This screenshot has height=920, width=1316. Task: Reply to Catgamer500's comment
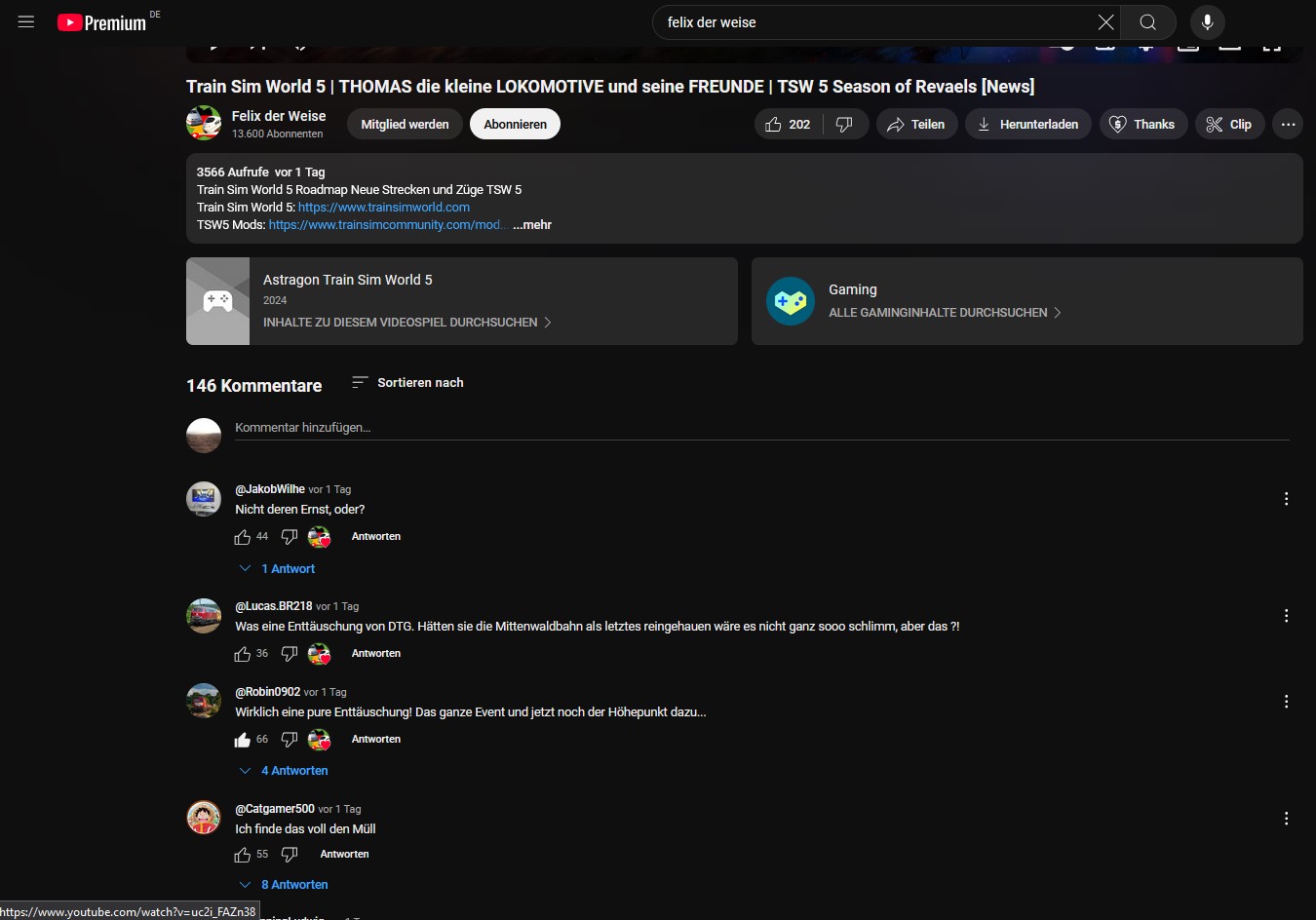(345, 855)
